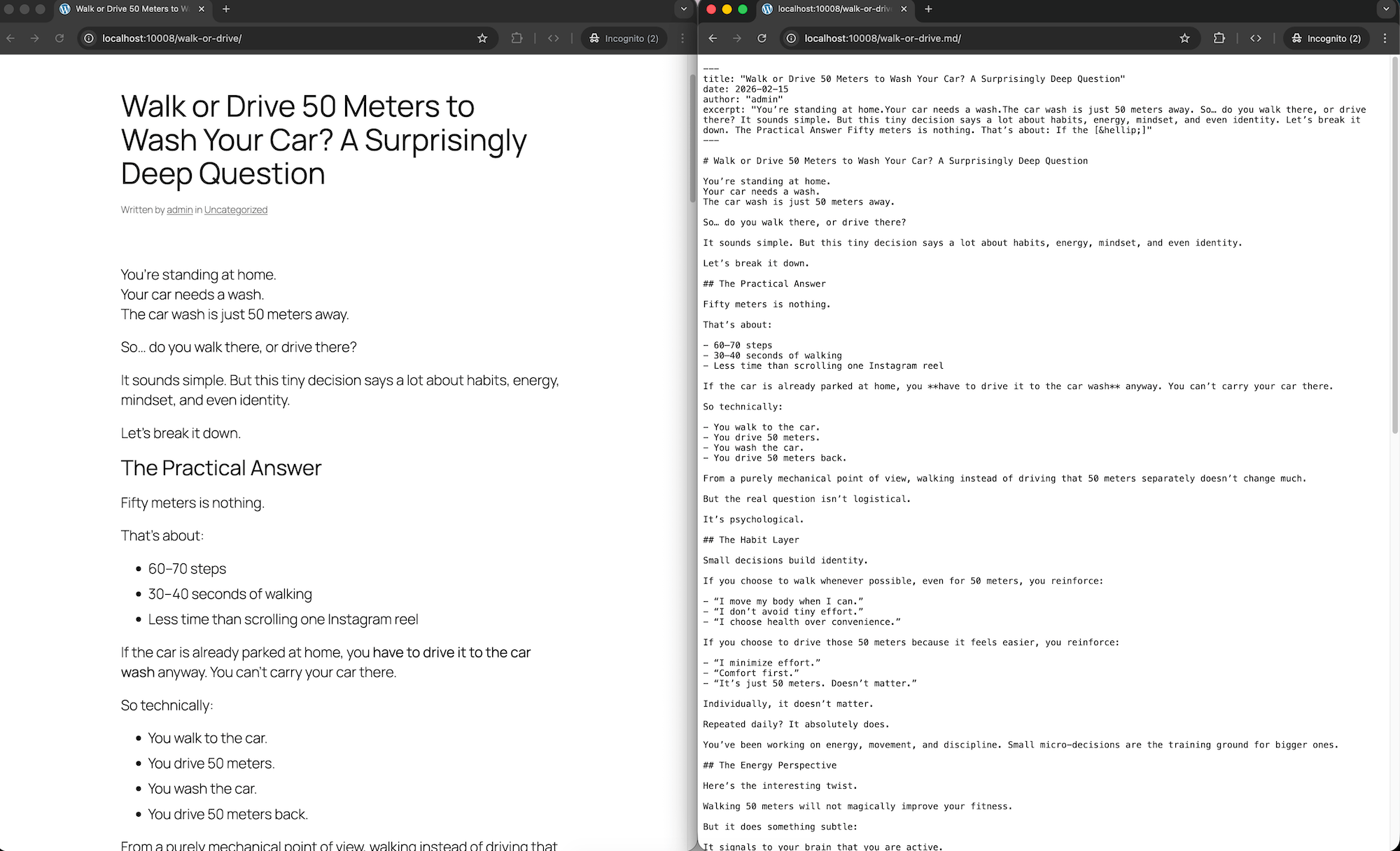
Task: Open three-dot menu in left browser window
Action: coord(682,38)
